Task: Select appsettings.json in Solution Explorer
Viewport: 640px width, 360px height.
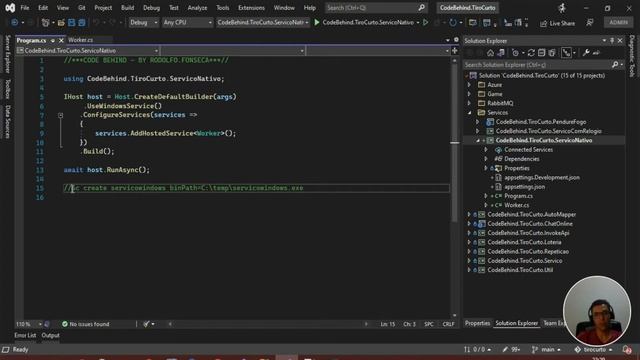Action: [524, 187]
